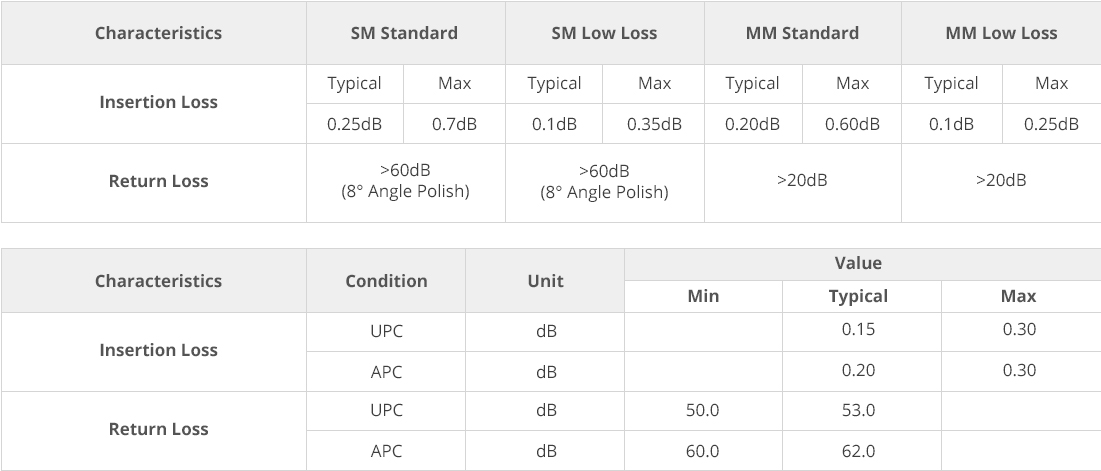
Task: Click the Condition column header
Action: 386,281
